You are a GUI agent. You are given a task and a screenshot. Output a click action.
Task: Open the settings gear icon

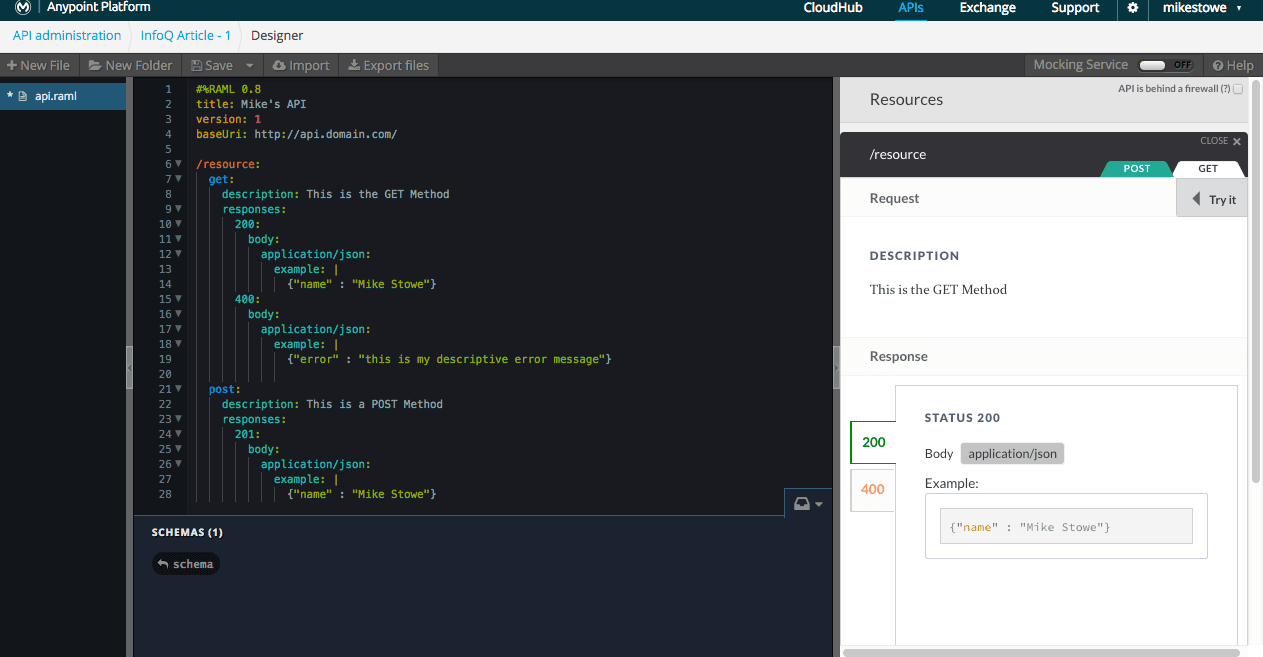pyautogui.click(x=1133, y=8)
